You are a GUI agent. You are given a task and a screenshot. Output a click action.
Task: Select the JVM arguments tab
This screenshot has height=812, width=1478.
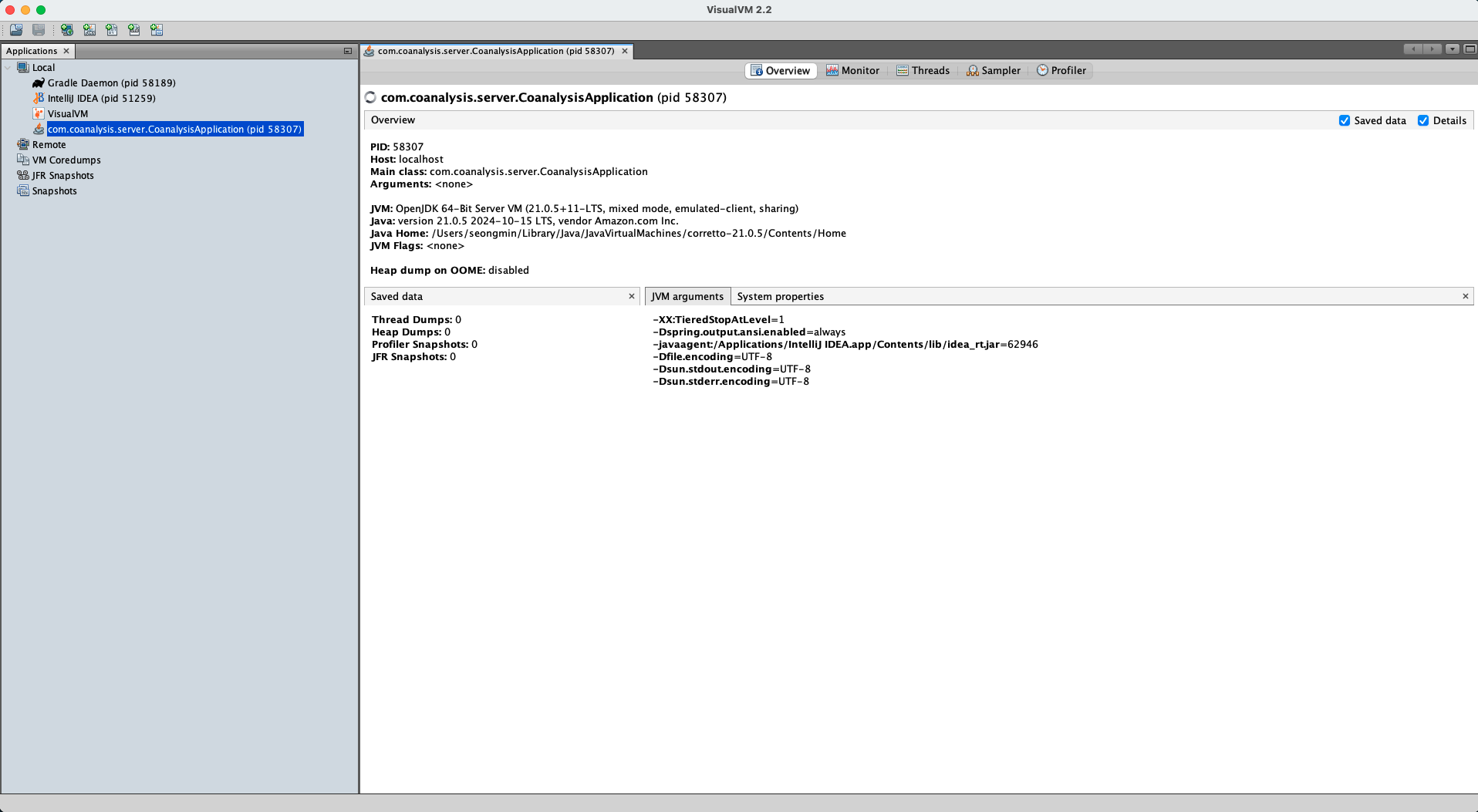(687, 297)
